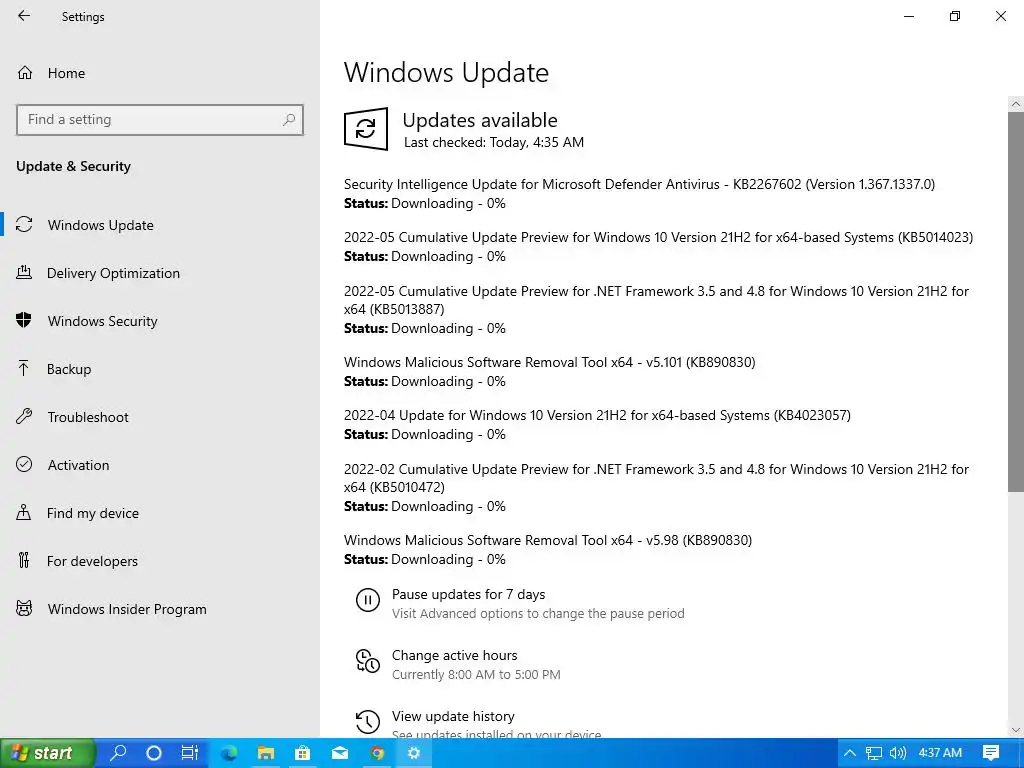Click the Updates available heading
1024x768 pixels.
tap(480, 120)
